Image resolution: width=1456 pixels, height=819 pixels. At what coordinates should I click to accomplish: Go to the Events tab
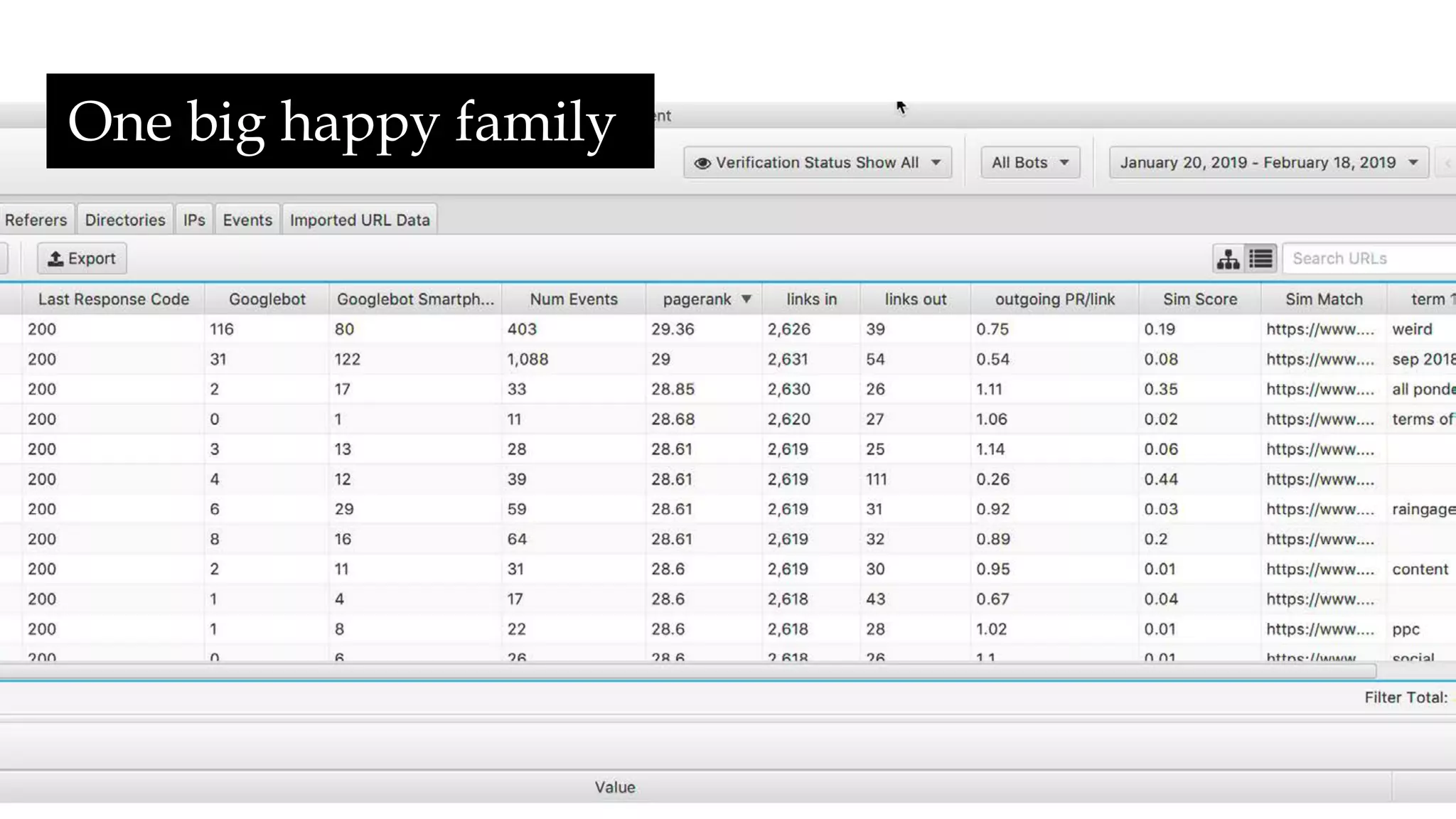click(247, 220)
